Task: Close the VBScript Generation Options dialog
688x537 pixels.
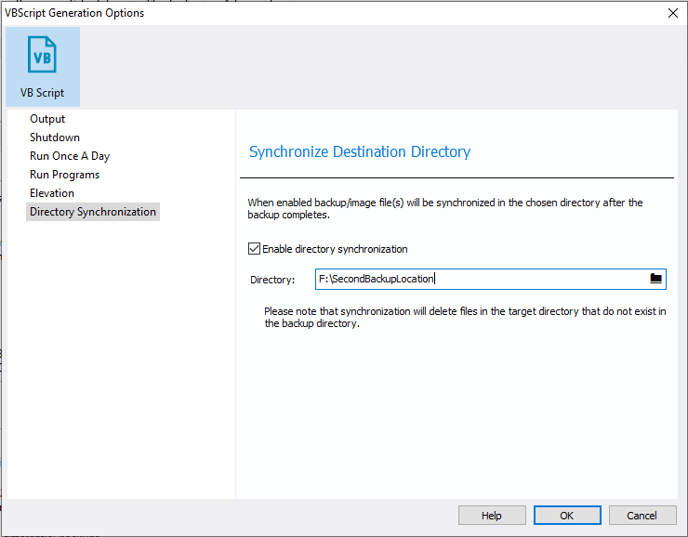Action: [x=673, y=13]
